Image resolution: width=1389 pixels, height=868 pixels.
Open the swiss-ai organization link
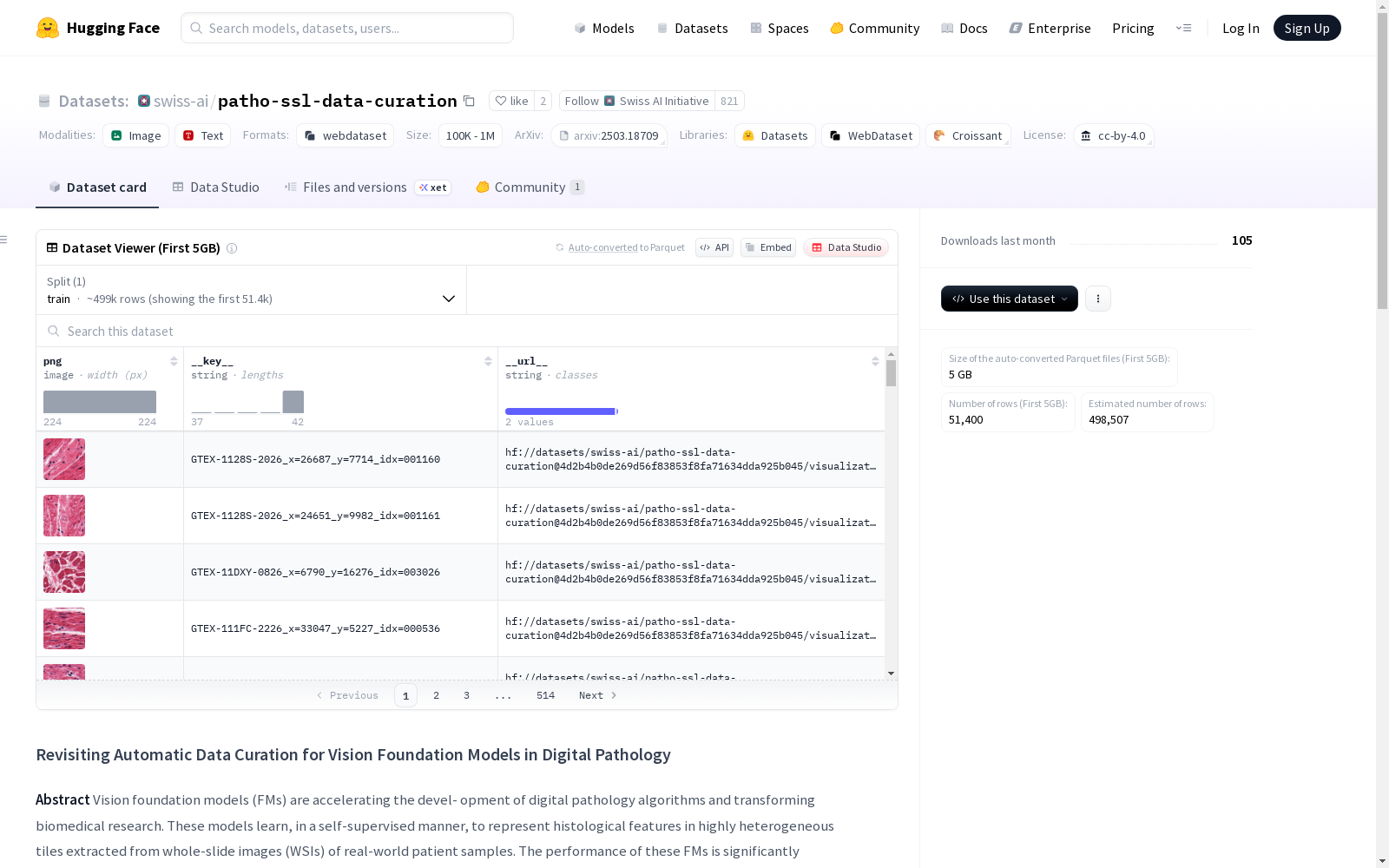(x=181, y=101)
